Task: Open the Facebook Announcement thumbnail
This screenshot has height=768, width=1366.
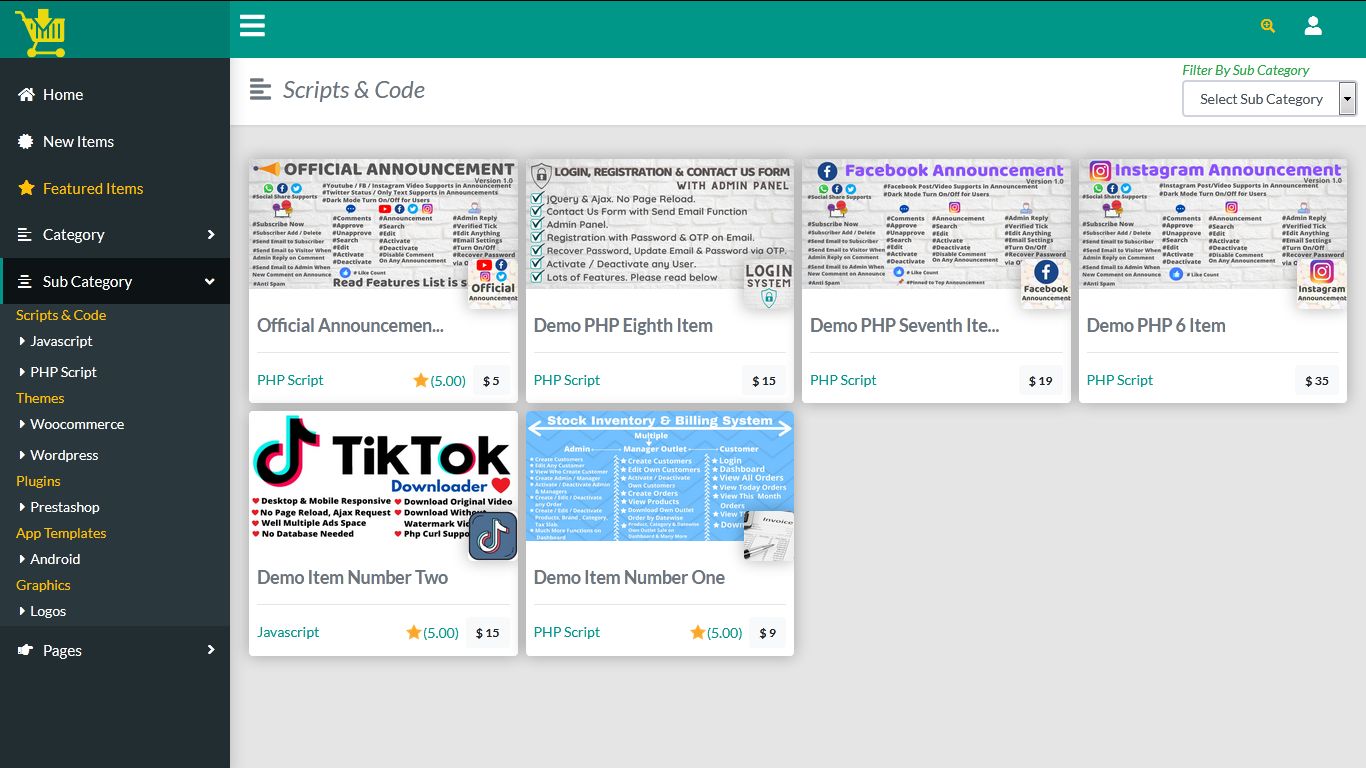Action: (x=936, y=225)
